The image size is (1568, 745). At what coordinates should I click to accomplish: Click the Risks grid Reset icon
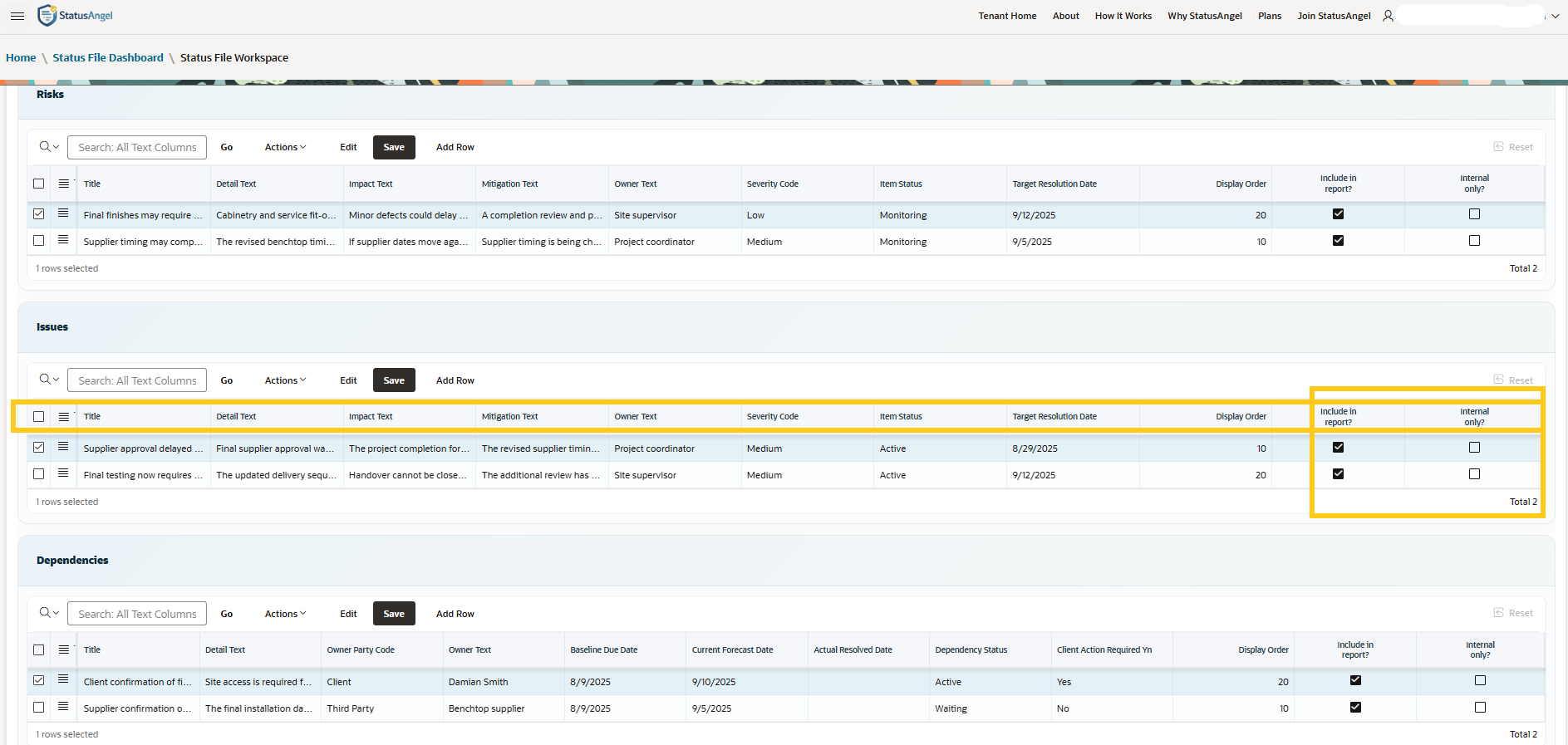pos(1498,146)
